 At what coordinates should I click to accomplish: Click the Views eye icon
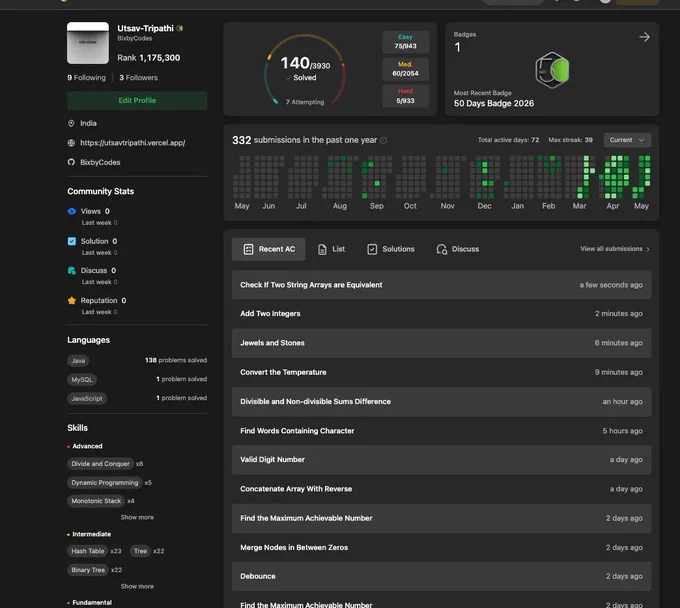click(x=72, y=211)
